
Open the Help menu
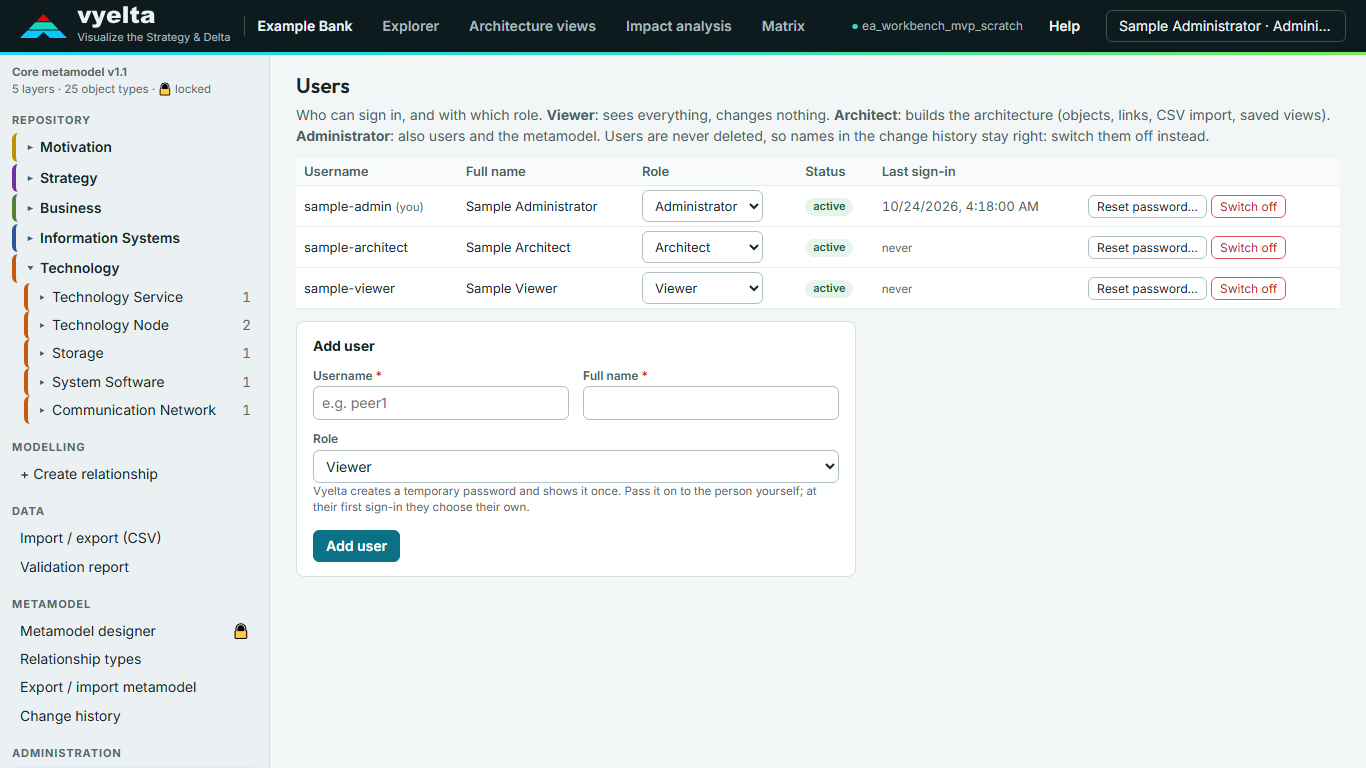[x=1064, y=26]
